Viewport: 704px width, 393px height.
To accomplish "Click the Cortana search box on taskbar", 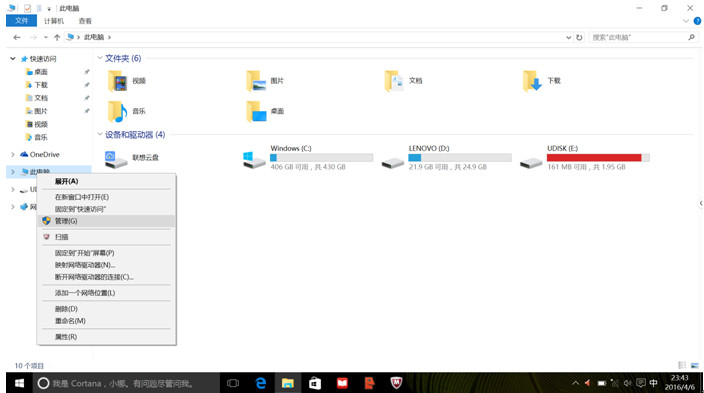I will coord(126,383).
